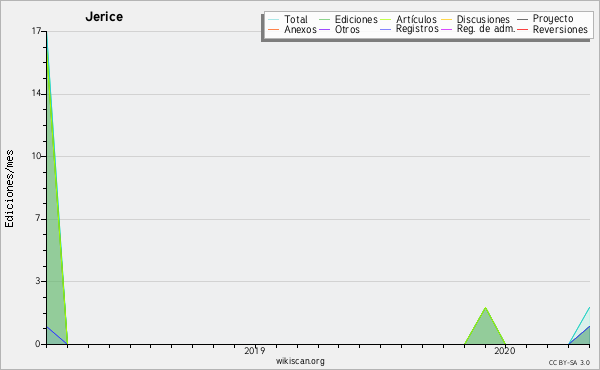The image size is (600, 370).
Task: Click the y-axis tick value 14
Action: point(36,93)
